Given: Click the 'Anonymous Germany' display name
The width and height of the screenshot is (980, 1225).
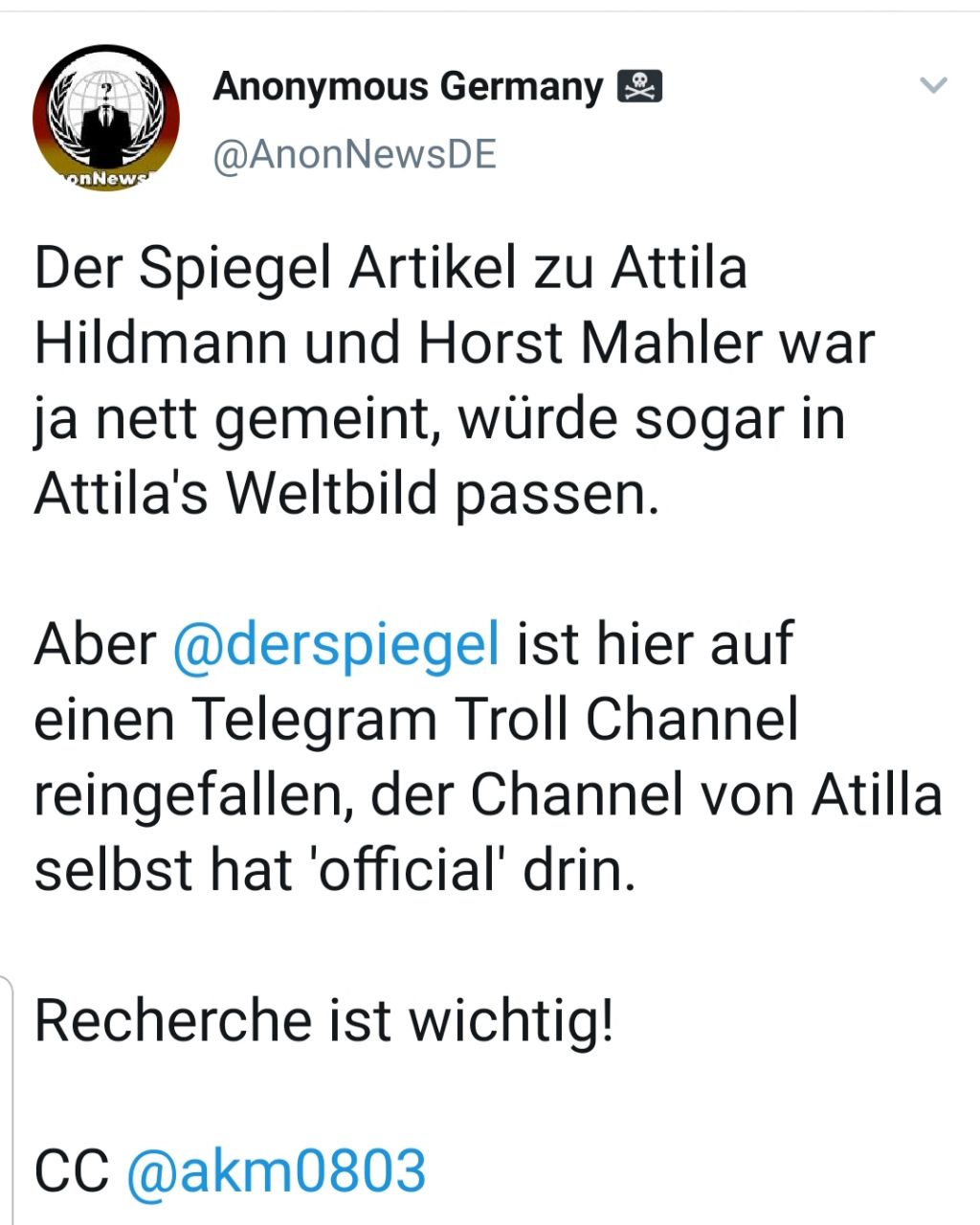Looking at the screenshot, I should click(408, 87).
